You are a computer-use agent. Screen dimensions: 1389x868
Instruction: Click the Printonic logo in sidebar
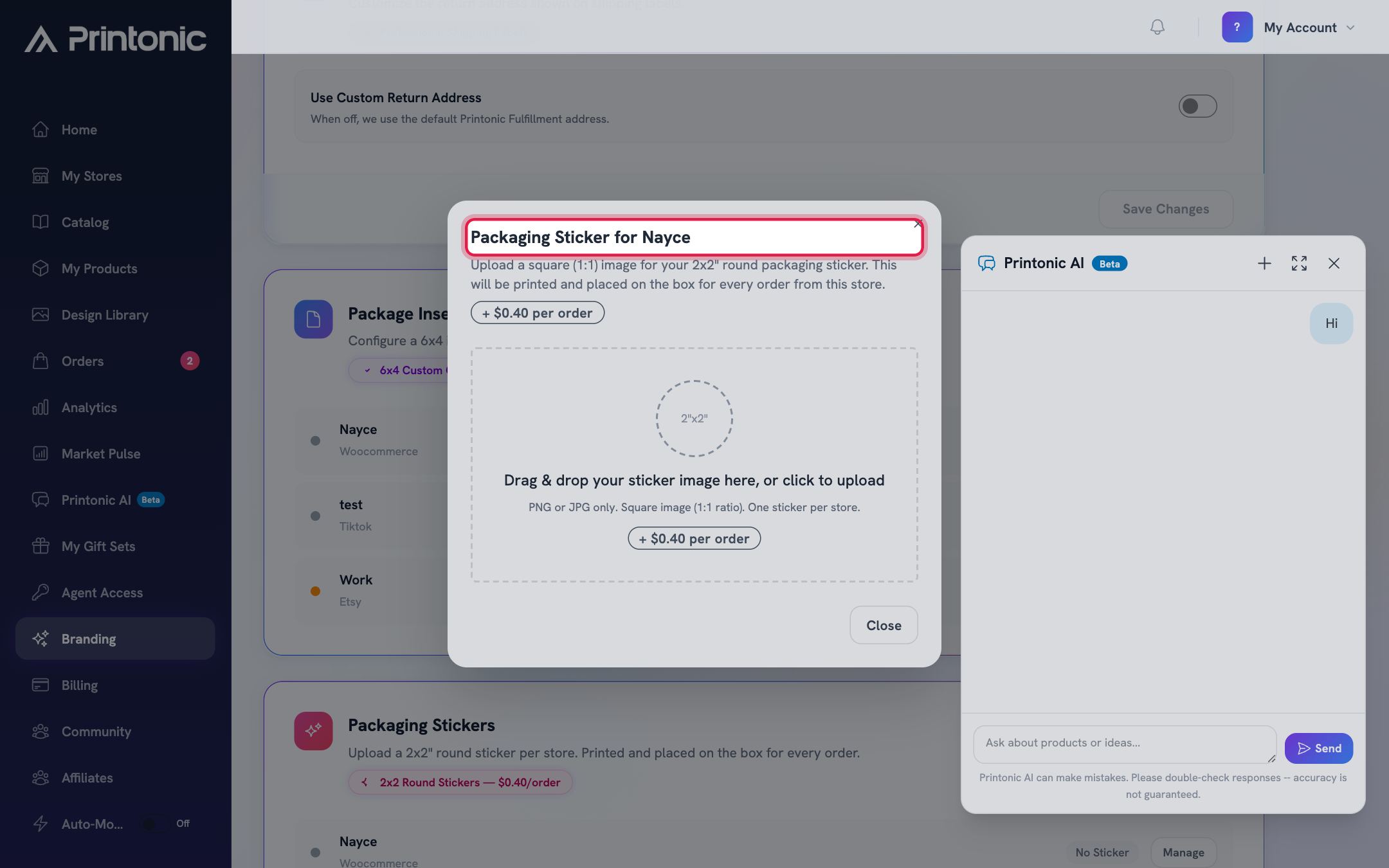115,39
